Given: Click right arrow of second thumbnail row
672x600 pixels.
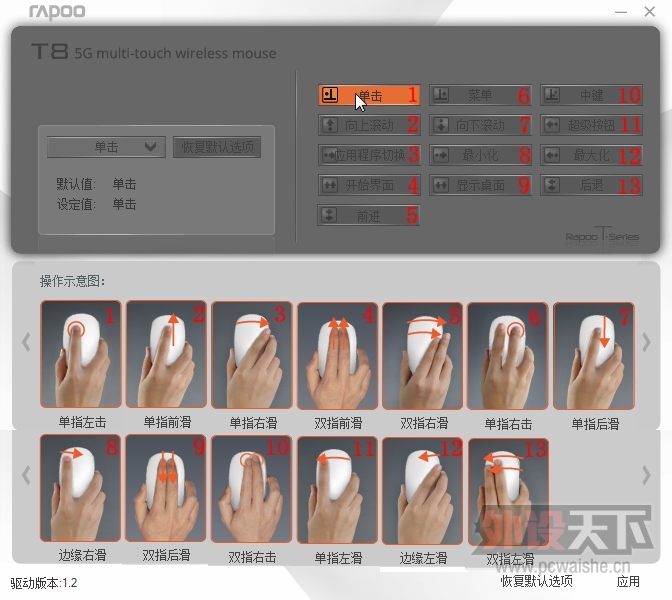Looking at the screenshot, I should 646,475.
